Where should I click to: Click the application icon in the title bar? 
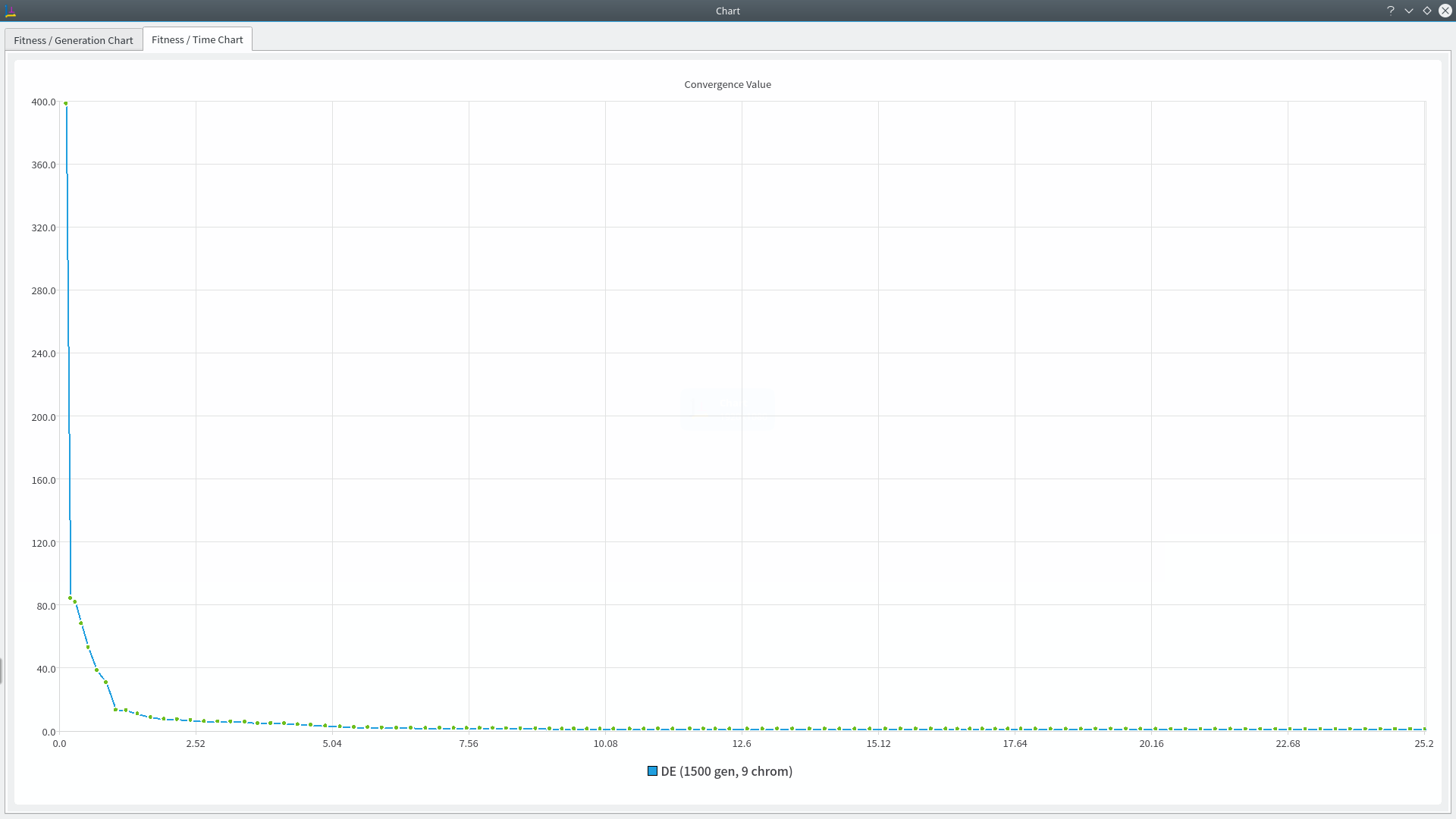10,11
